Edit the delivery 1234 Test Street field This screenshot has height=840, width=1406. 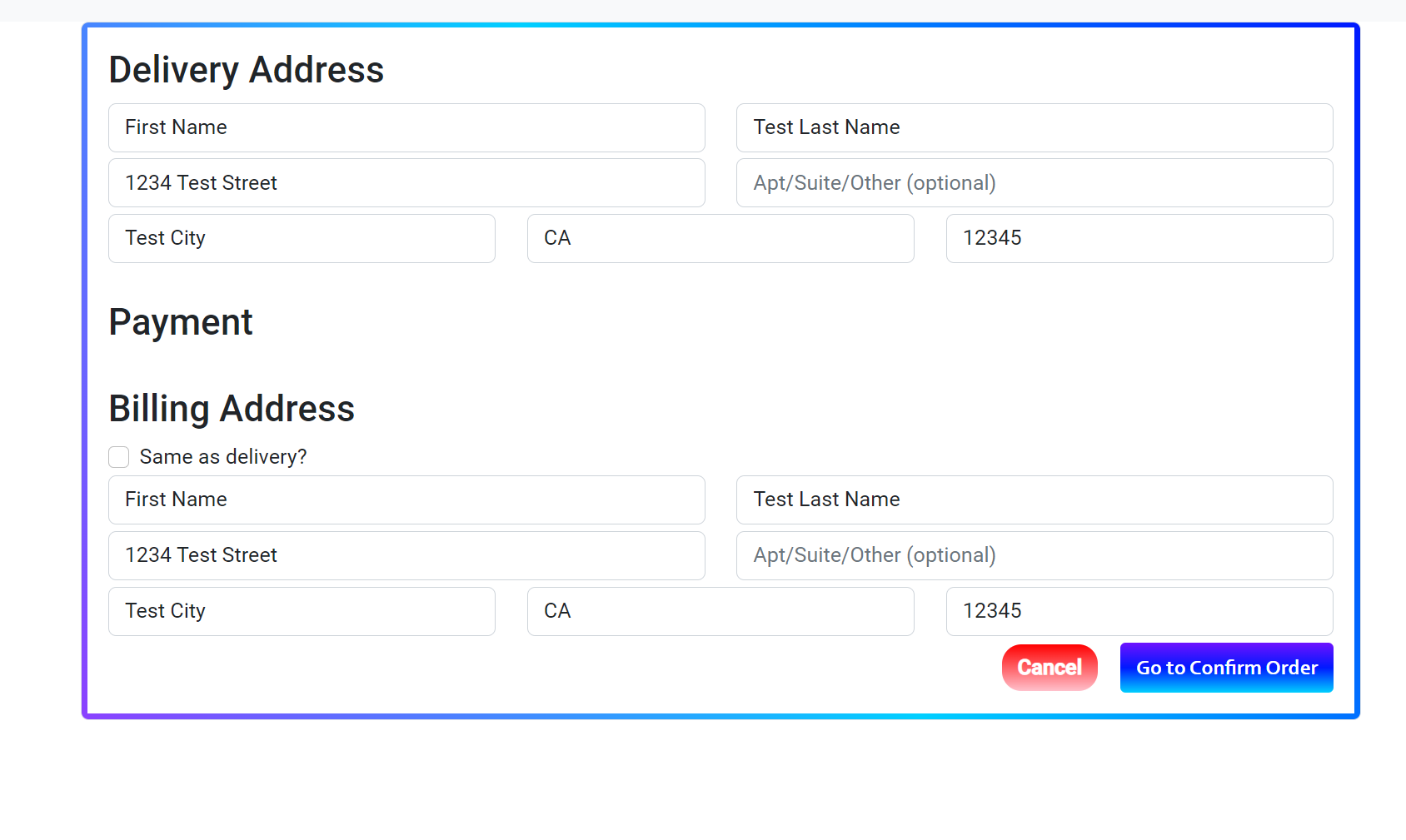406,183
